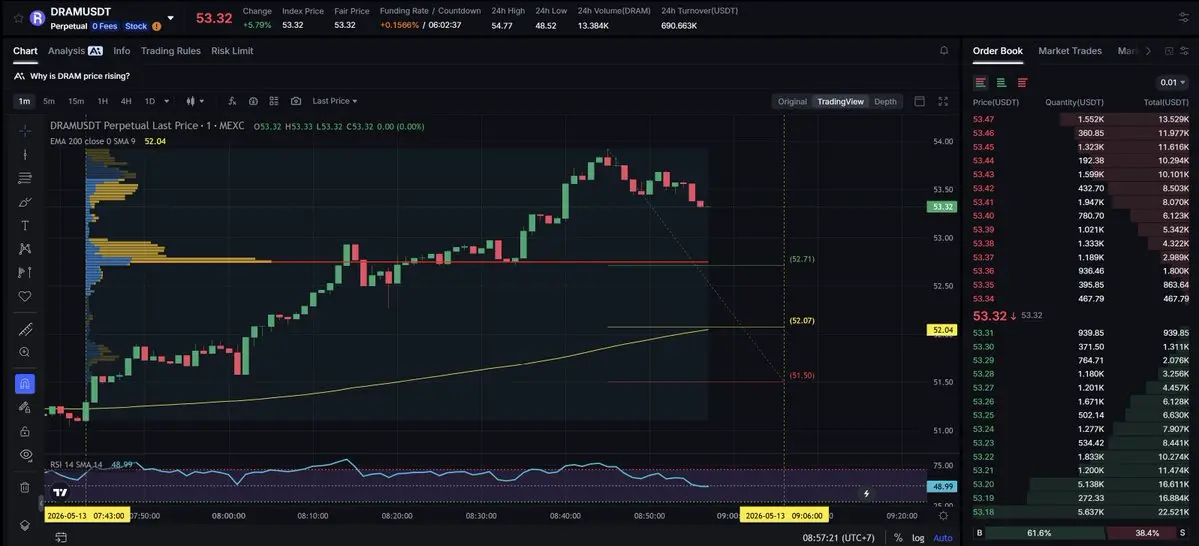
Task: Click the camera snapshot icon in chart toolbar
Action: click(x=296, y=101)
